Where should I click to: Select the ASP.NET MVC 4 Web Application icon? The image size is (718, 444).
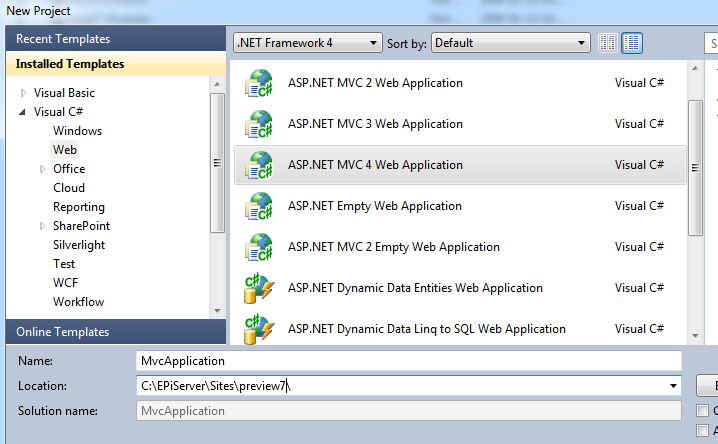coord(259,165)
